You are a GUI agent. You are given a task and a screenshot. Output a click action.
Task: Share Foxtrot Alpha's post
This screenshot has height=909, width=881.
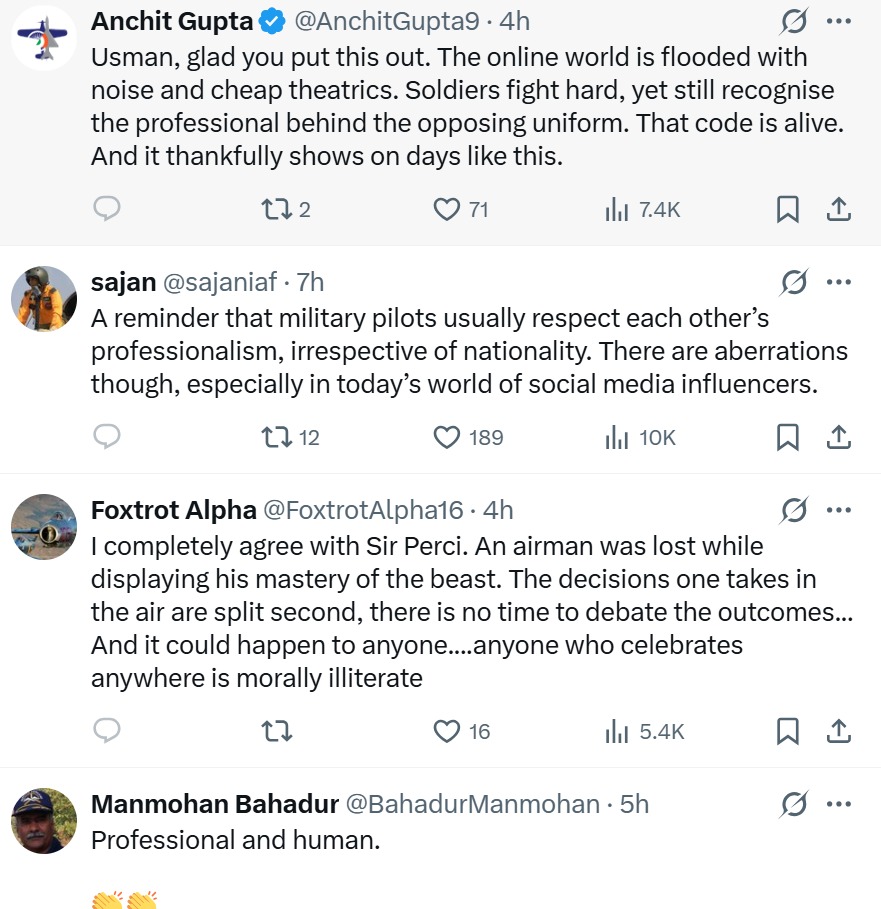pyautogui.click(x=839, y=731)
